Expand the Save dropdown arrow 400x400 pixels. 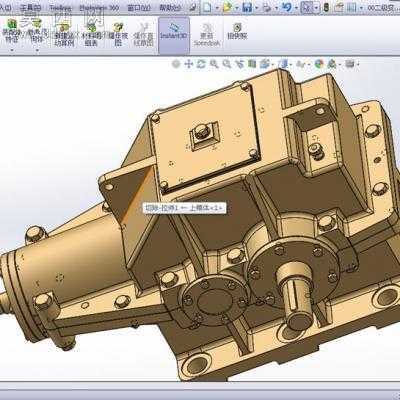point(256,8)
